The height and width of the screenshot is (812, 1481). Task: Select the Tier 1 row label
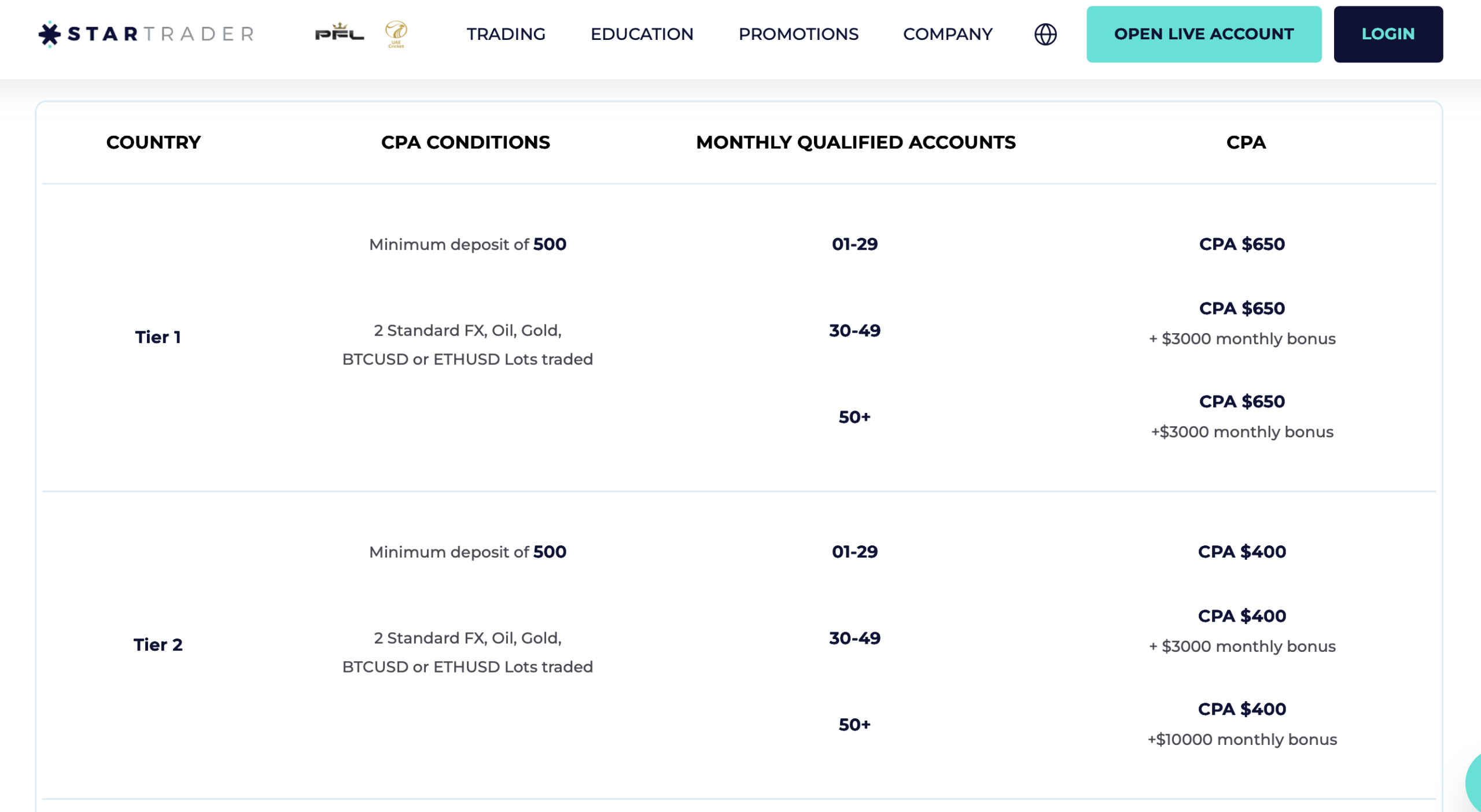pos(159,337)
